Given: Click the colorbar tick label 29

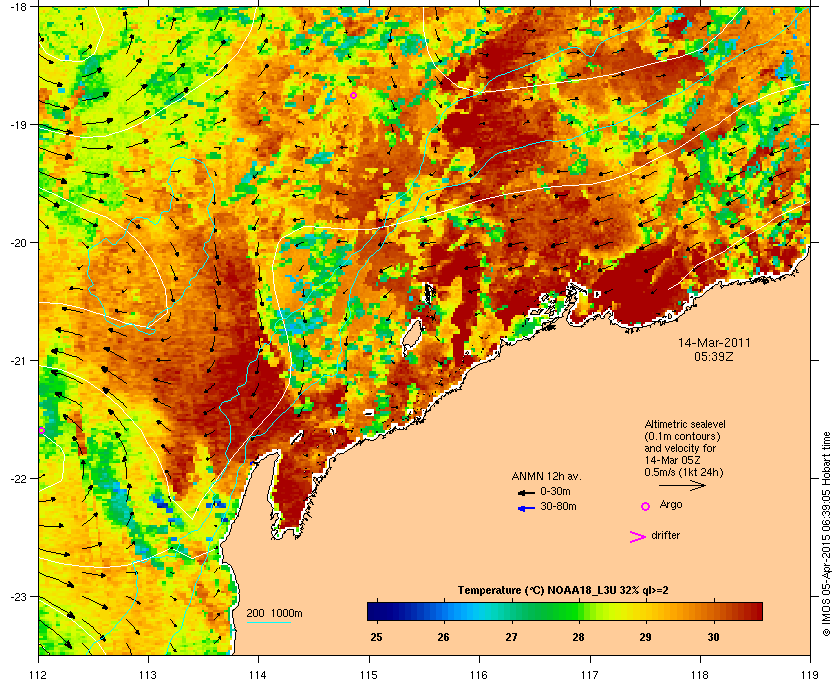Looking at the screenshot, I should coord(645,637).
